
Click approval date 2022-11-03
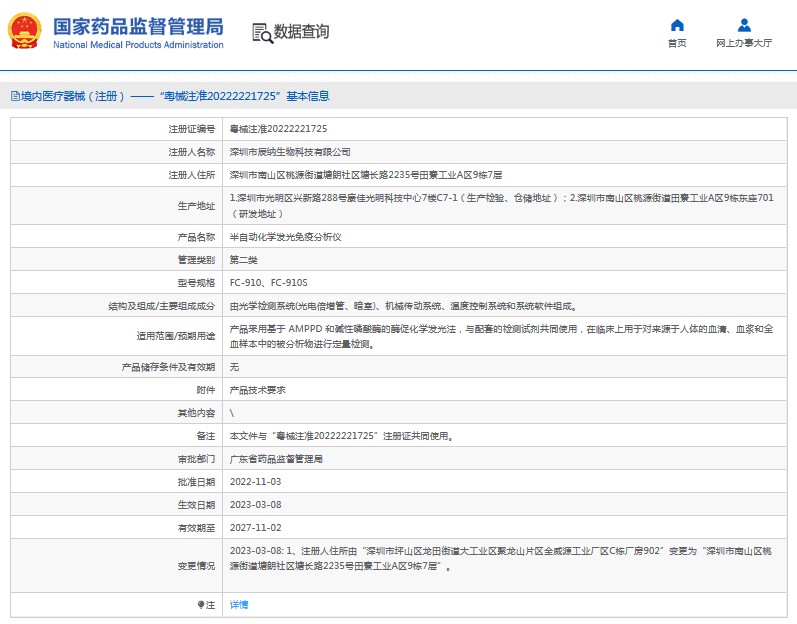(x=255, y=482)
